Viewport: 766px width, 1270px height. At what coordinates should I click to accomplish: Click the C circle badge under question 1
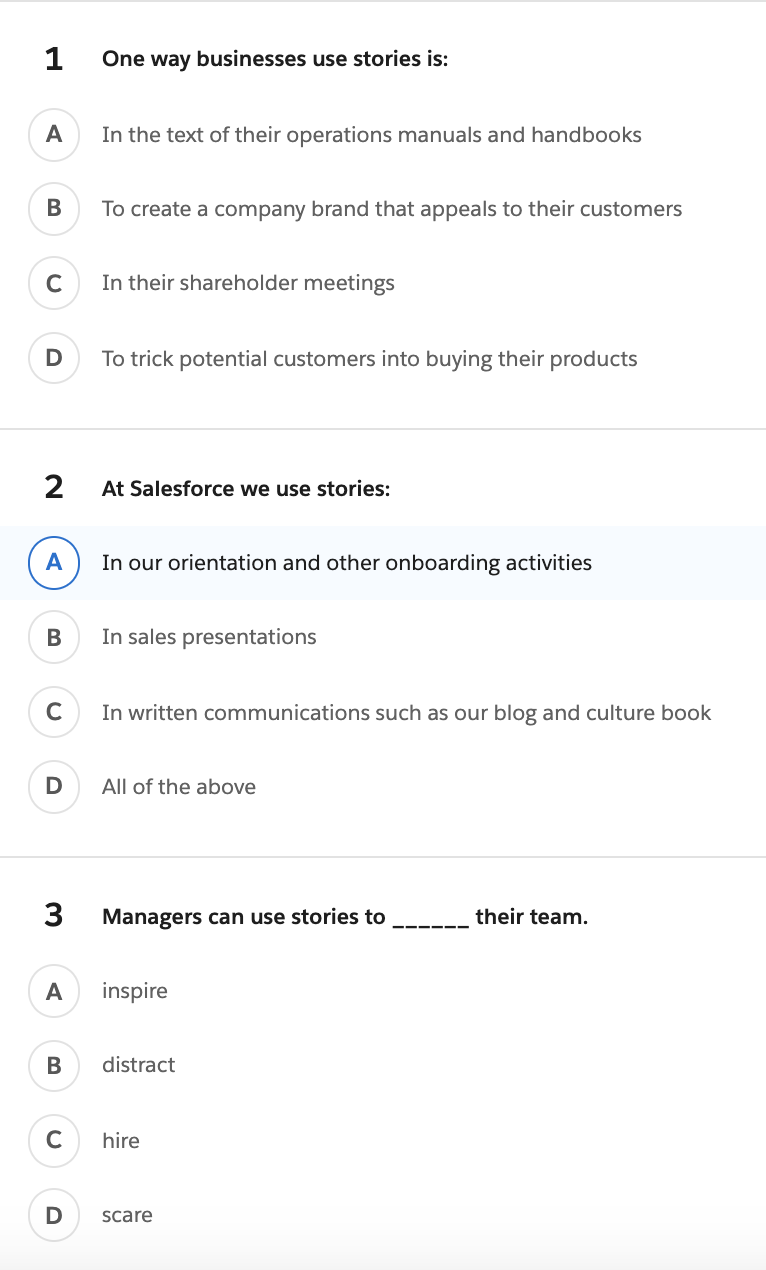pyautogui.click(x=53, y=283)
